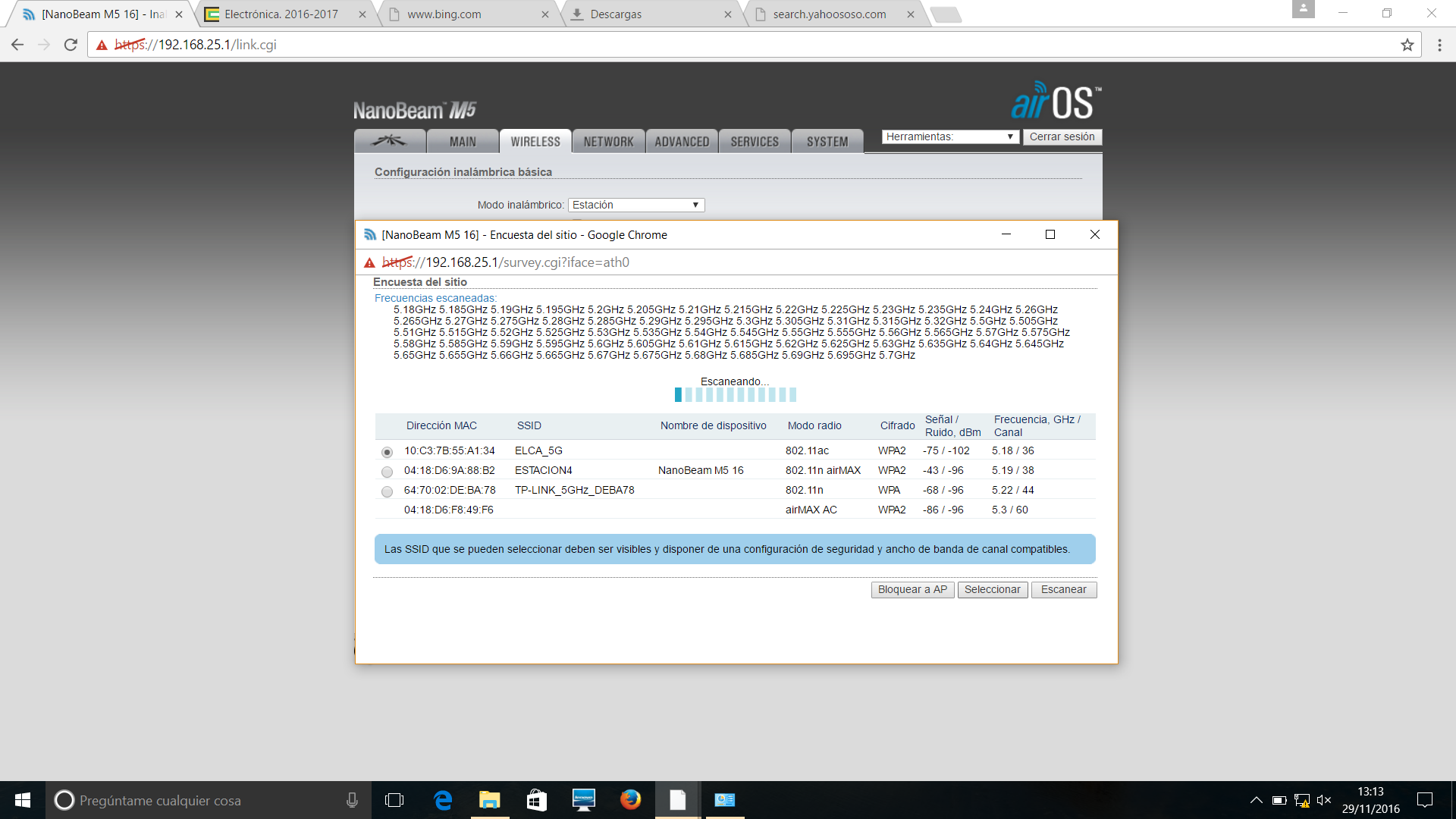This screenshot has height=819, width=1456.
Task: Click the muted volume tray icon
Action: (x=1325, y=800)
